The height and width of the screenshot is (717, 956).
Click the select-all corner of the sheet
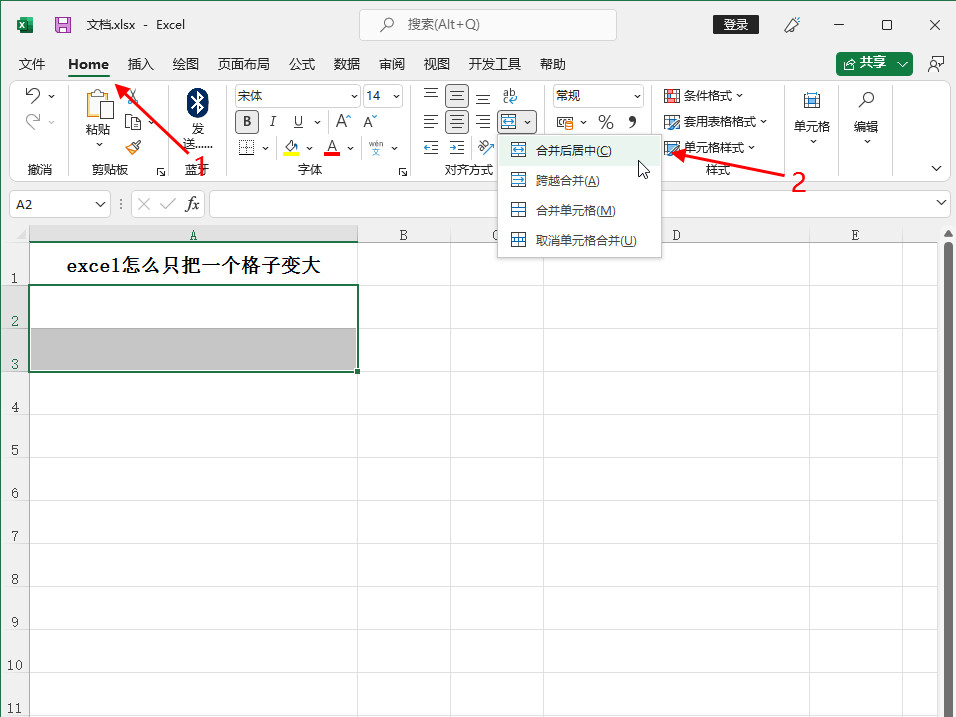(x=21, y=235)
